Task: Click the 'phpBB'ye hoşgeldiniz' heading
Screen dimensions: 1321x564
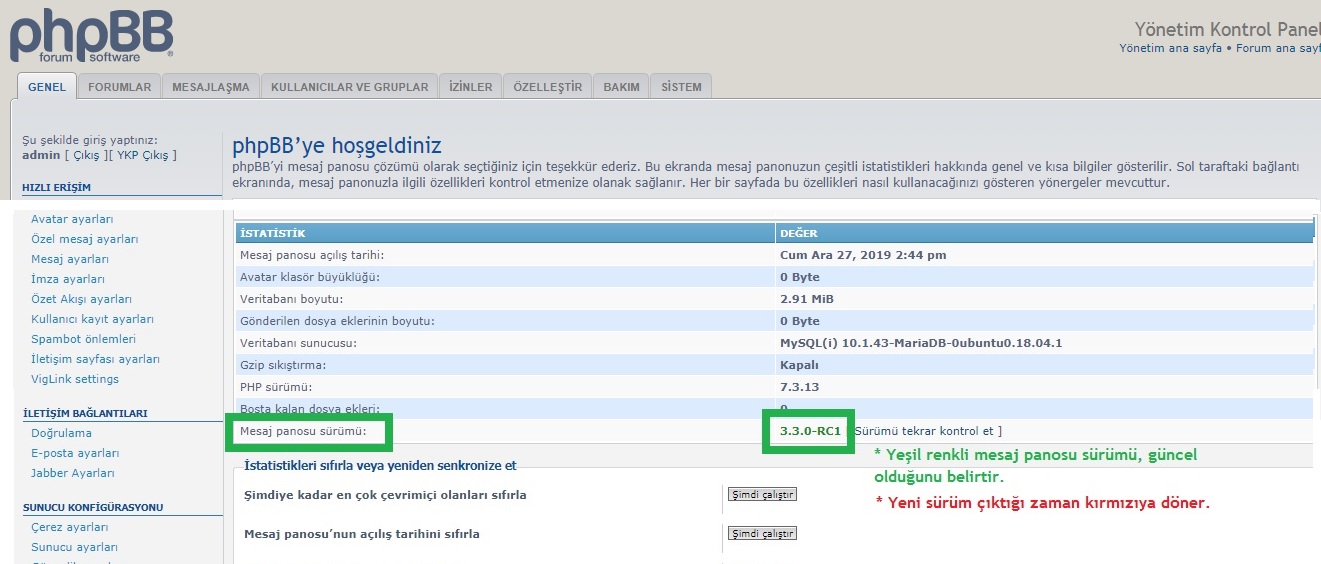Action: [x=337, y=147]
